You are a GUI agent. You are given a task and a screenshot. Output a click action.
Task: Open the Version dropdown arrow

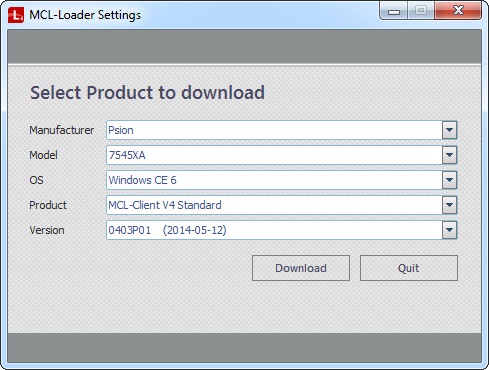[x=449, y=230]
